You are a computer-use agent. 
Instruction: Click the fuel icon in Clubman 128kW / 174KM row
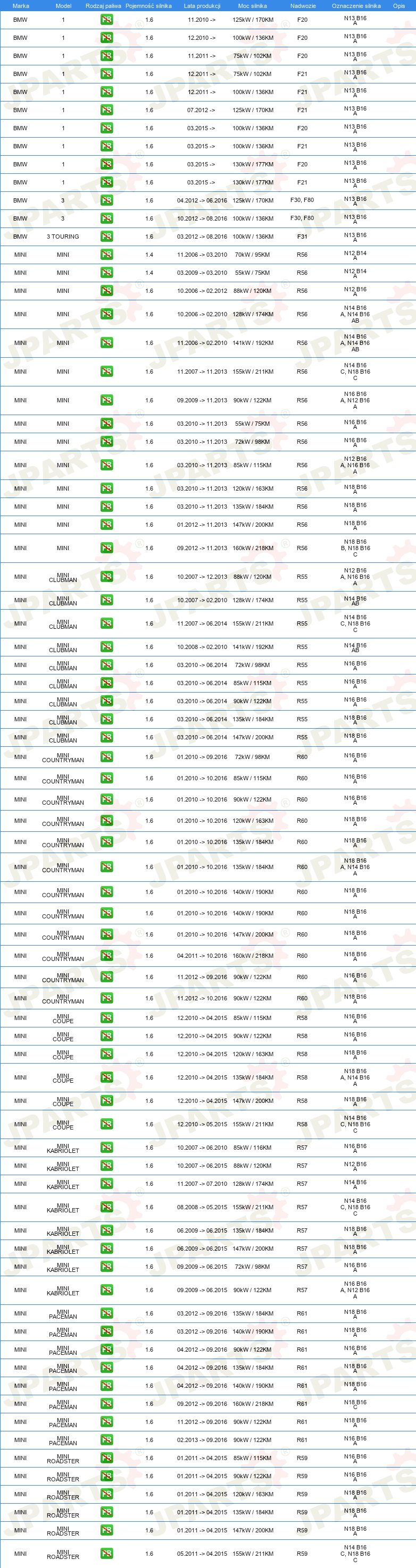(x=106, y=600)
